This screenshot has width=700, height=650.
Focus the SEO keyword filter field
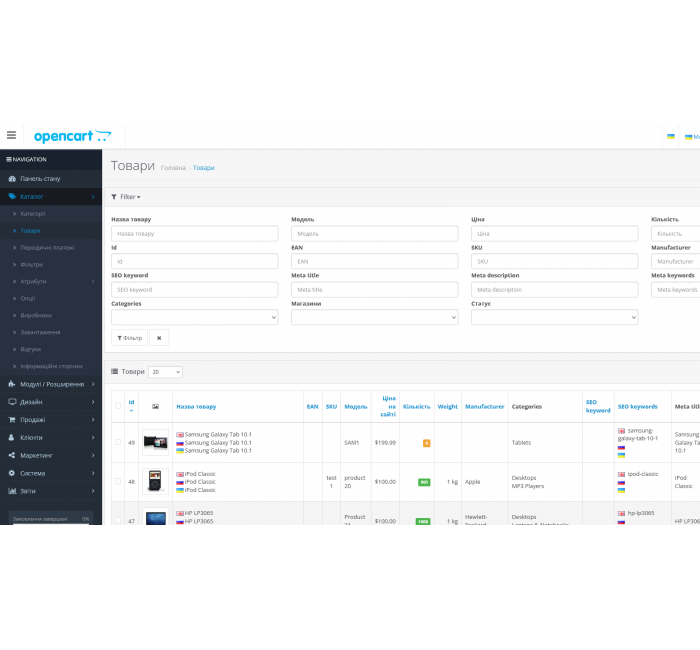point(195,290)
